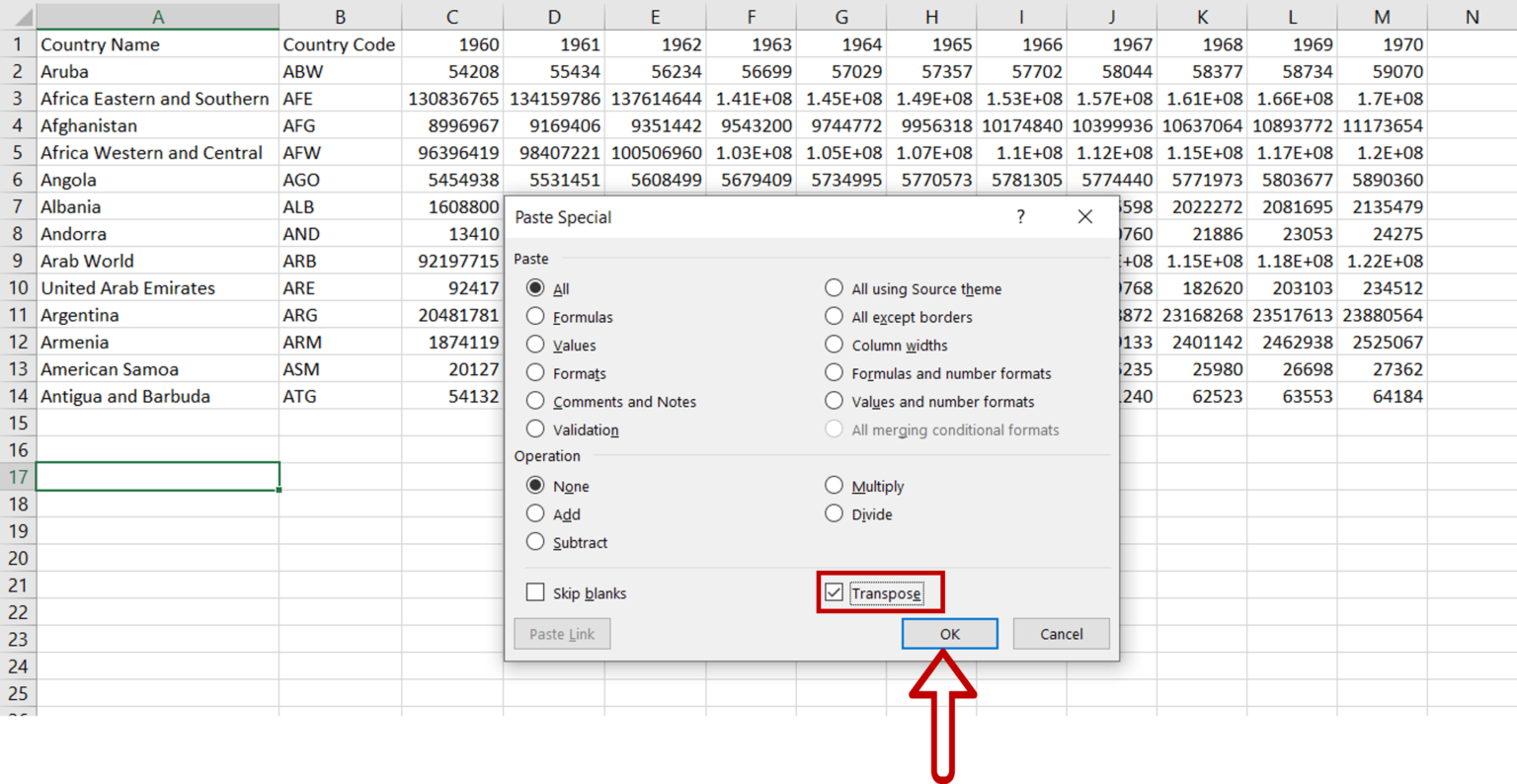Screen dimensions: 1517x784
Task: Choose the Column widths paste option
Action: (834, 345)
